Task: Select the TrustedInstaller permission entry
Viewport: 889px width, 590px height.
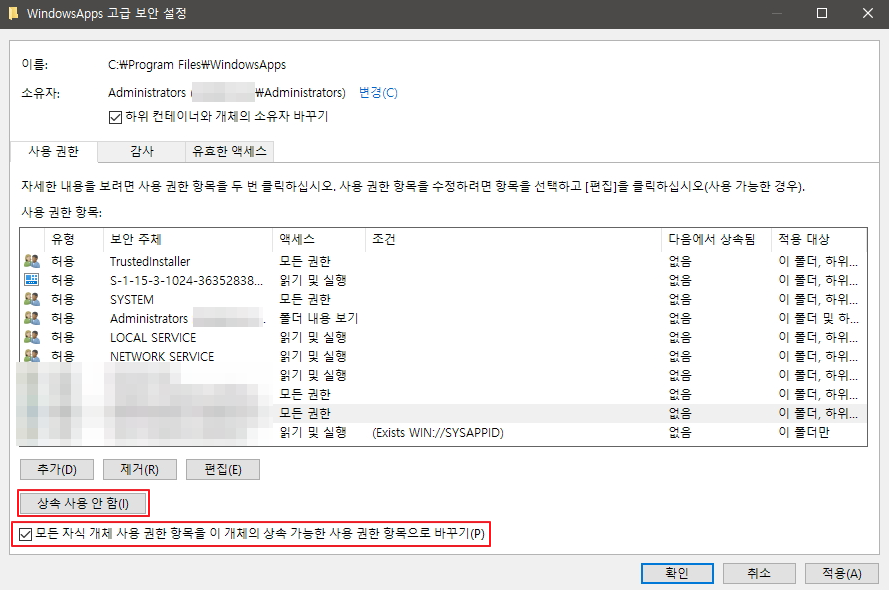Action: 443,261
